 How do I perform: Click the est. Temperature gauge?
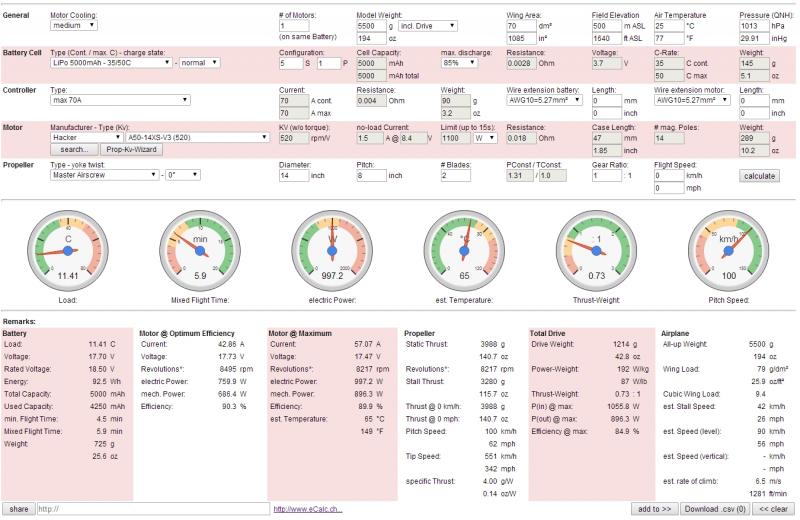[x=464, y=248]
